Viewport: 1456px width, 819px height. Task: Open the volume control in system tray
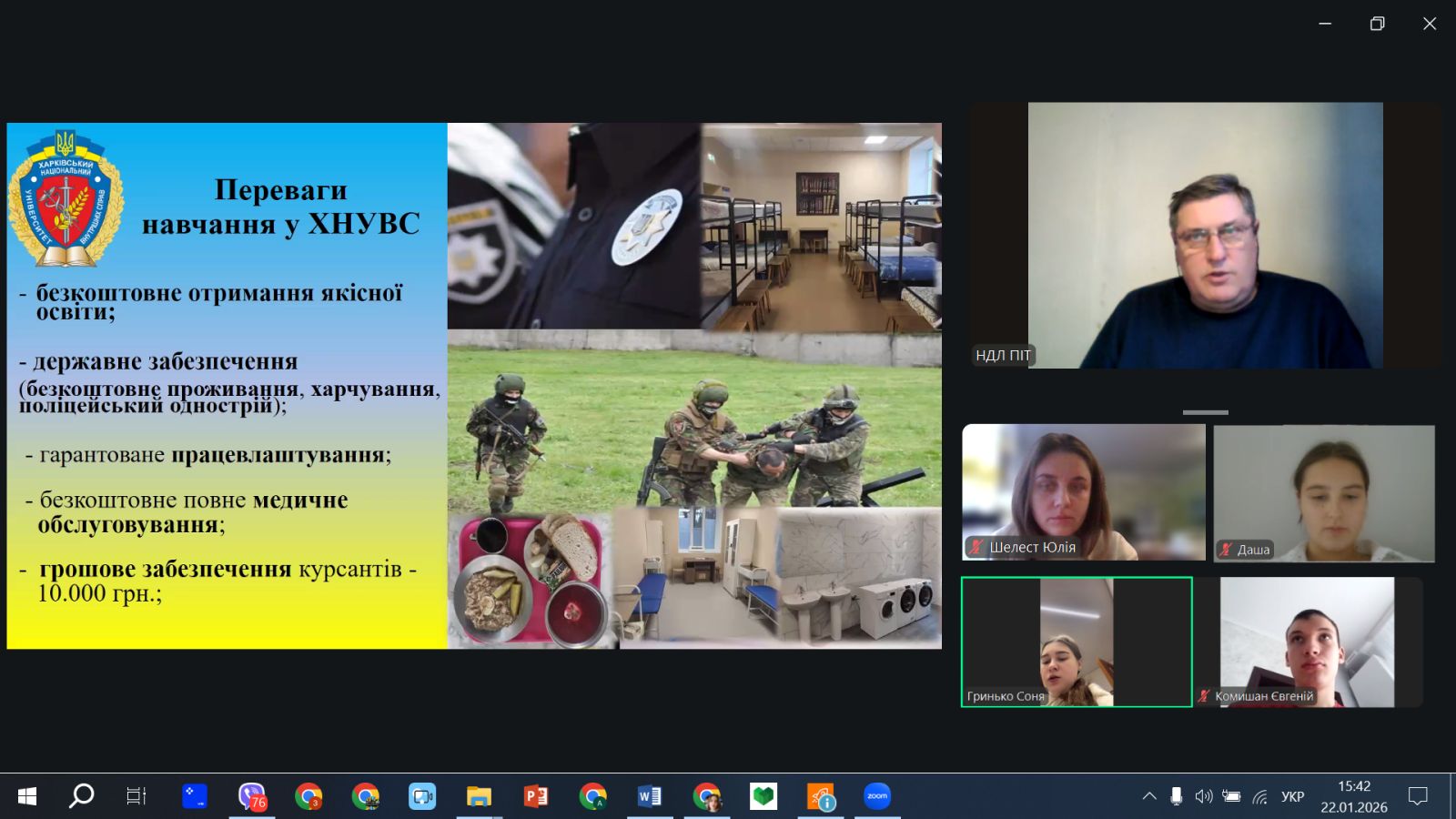coord(1203,796)
